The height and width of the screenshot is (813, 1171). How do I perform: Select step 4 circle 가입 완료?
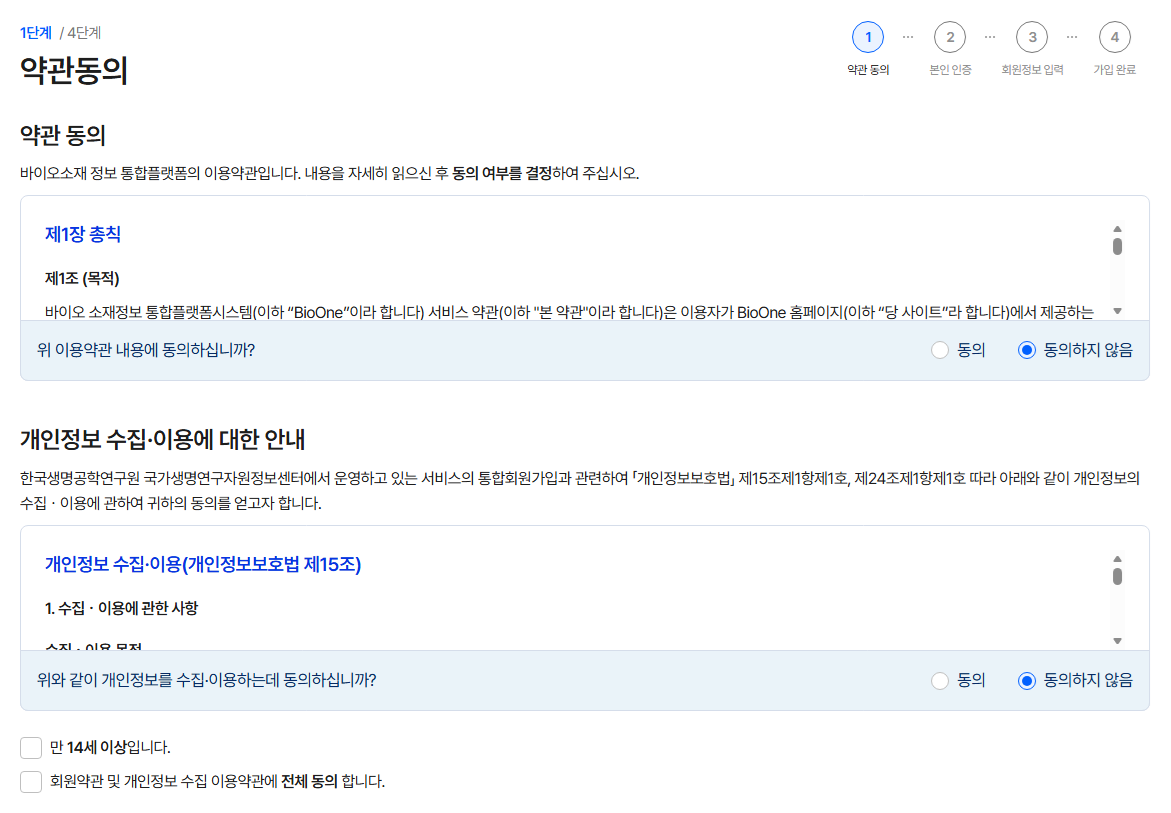coord(1114,37)
